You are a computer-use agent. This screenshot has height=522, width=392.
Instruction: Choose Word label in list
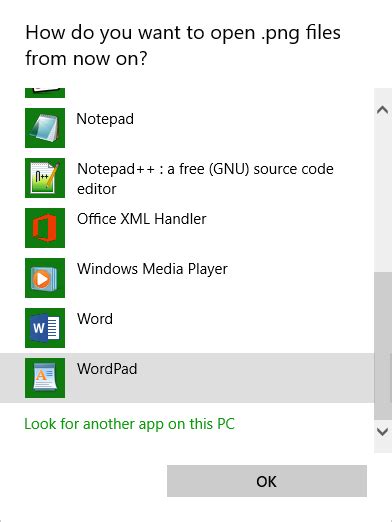click(x=95, y=319)
